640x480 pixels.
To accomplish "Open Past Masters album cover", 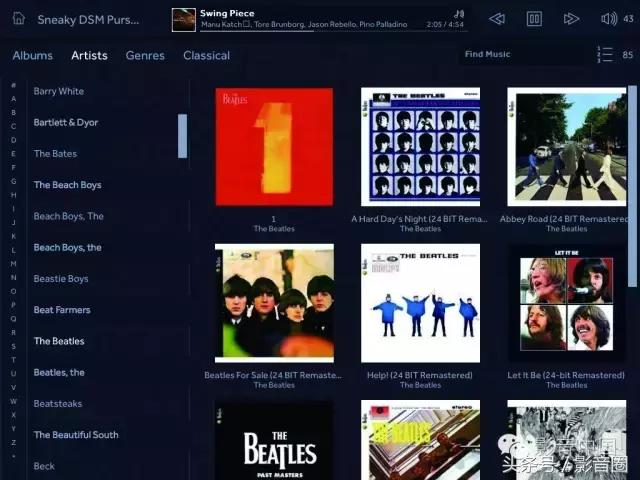I will [274, 440].
